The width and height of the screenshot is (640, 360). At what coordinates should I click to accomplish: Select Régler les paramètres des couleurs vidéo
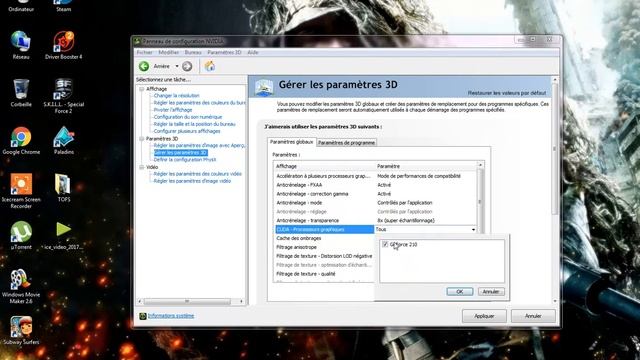[x=198, y=174]
